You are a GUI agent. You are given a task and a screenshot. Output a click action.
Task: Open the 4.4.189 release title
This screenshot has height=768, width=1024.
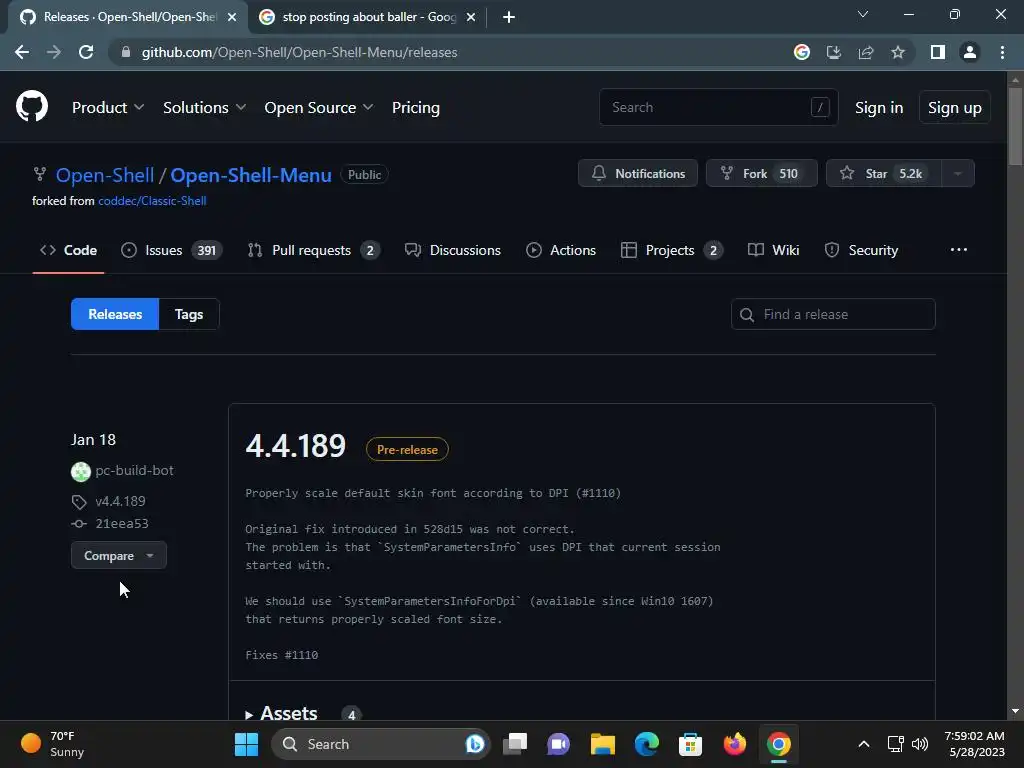coord(295,446)
